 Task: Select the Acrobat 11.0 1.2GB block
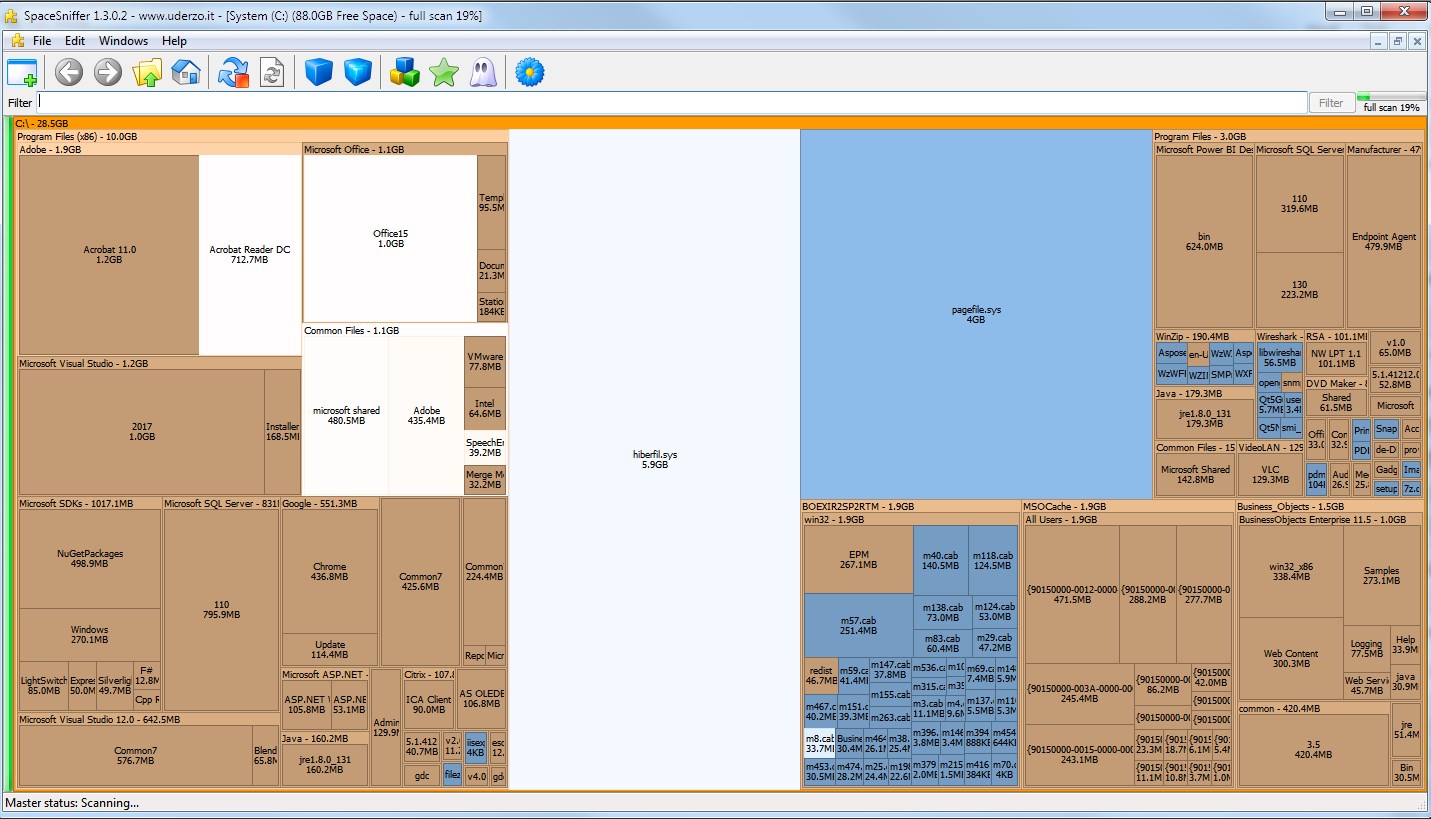pos(109,255)
